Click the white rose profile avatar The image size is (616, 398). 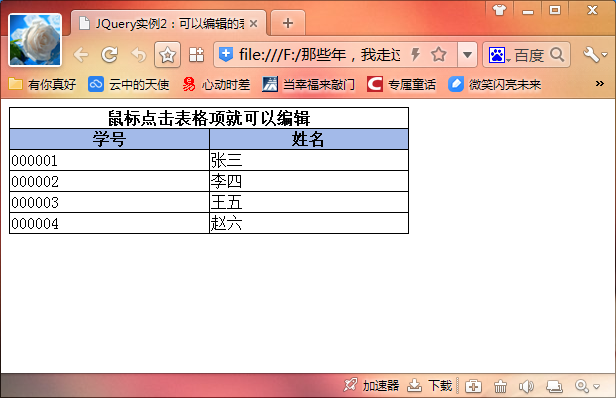pos(35,40)
